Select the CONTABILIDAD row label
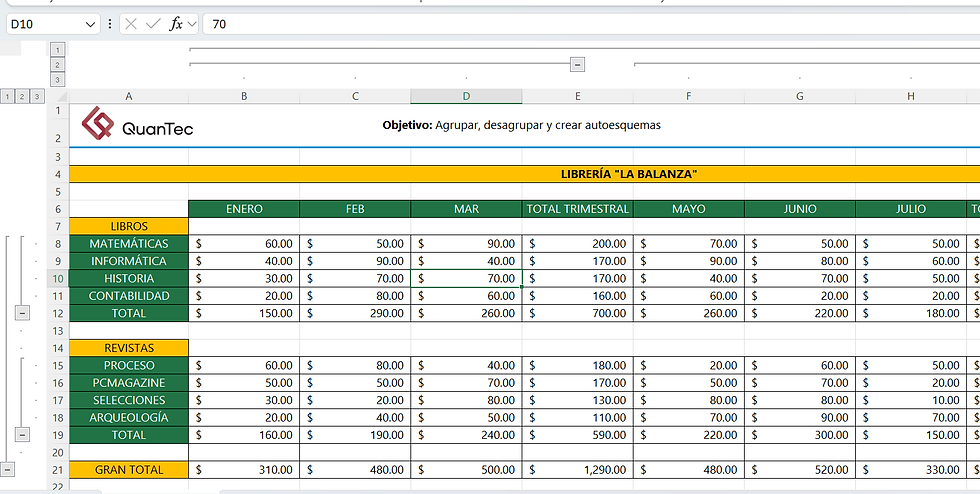The height and width of the screenshot is (494, 980). pyautogui.click(x=129, y=296)
